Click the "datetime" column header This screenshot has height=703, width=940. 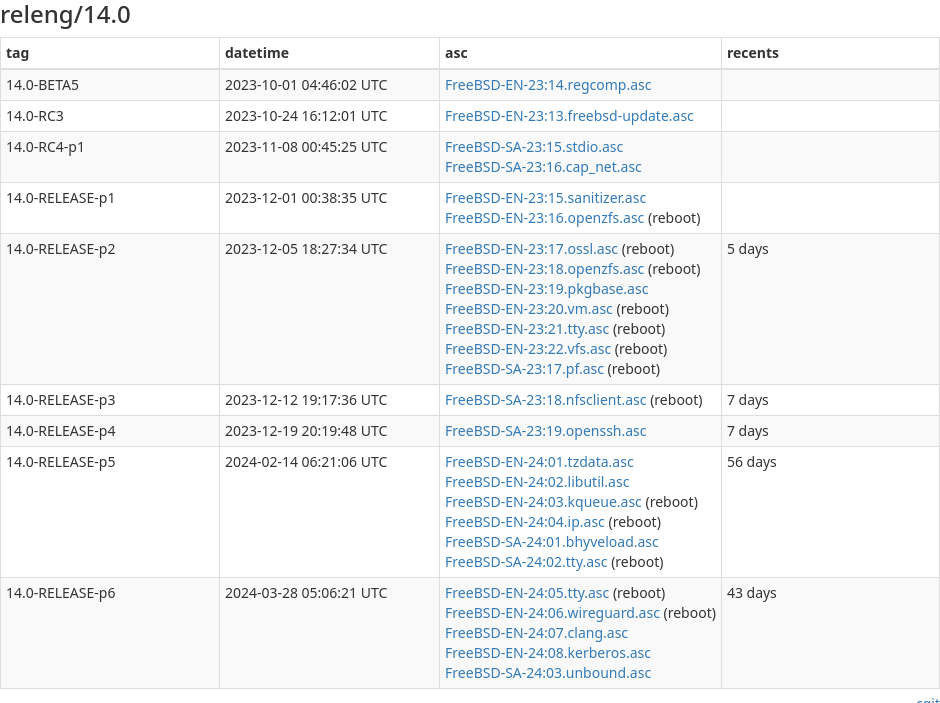257,53
